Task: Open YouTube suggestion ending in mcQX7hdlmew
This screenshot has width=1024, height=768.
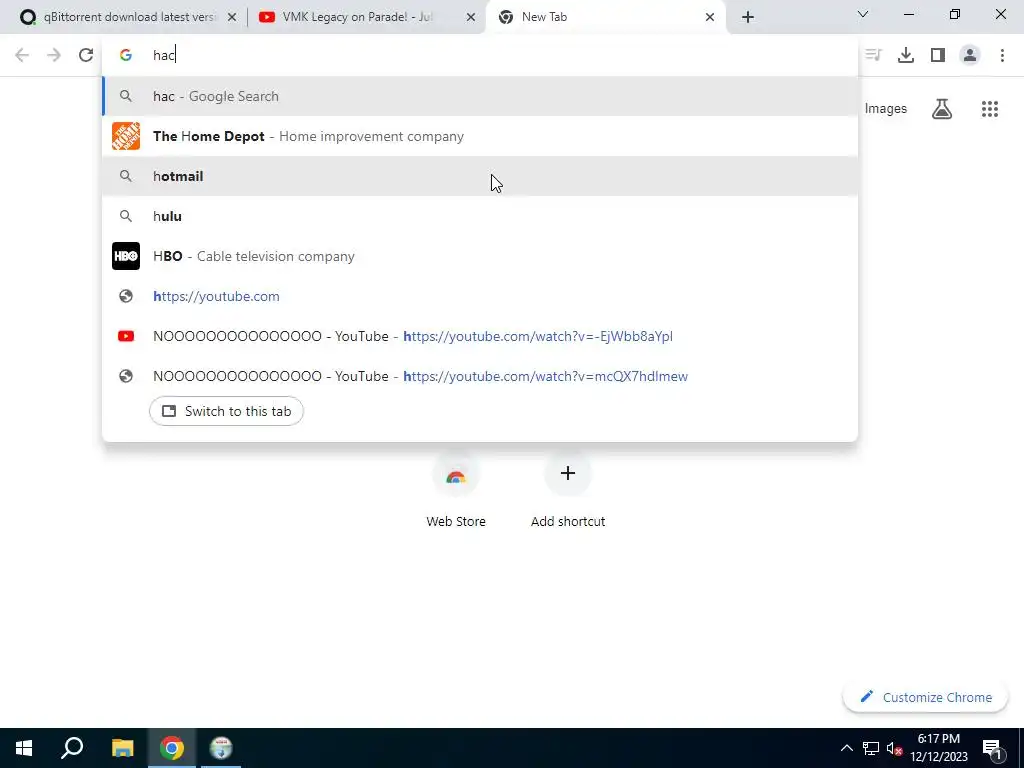Action: point(480,376)
